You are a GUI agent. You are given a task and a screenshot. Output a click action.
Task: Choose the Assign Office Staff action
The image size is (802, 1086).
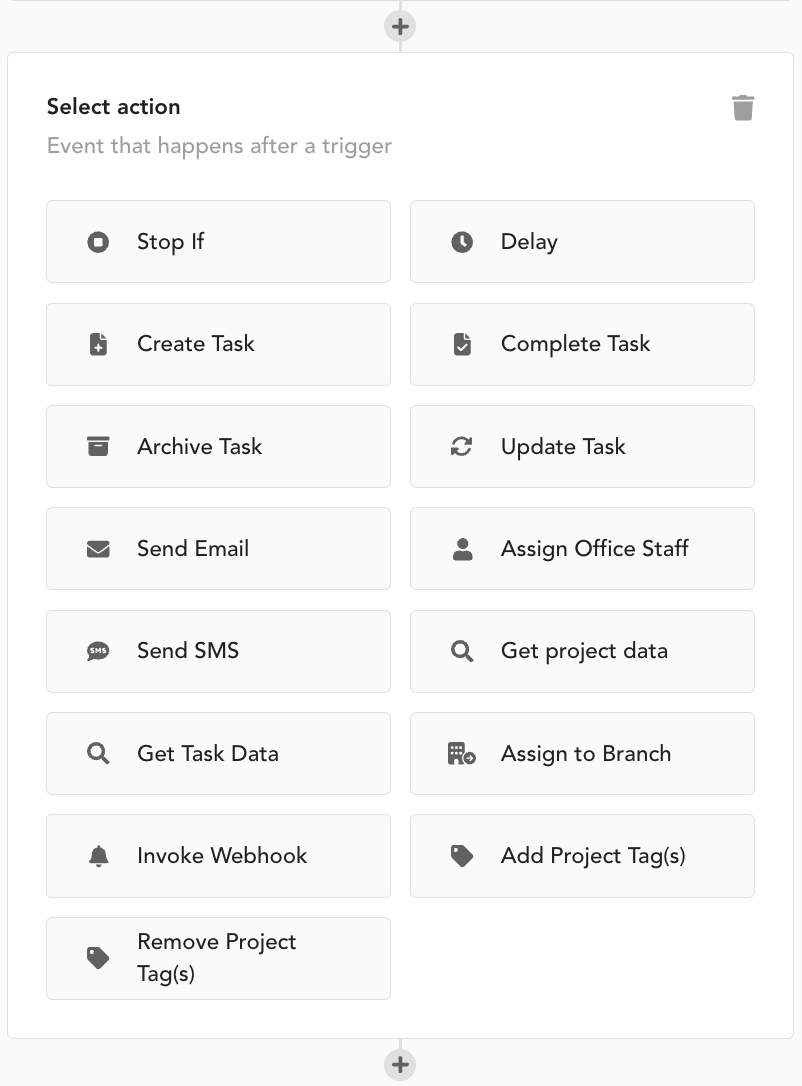pyautogui.click(x=582, y=548)
